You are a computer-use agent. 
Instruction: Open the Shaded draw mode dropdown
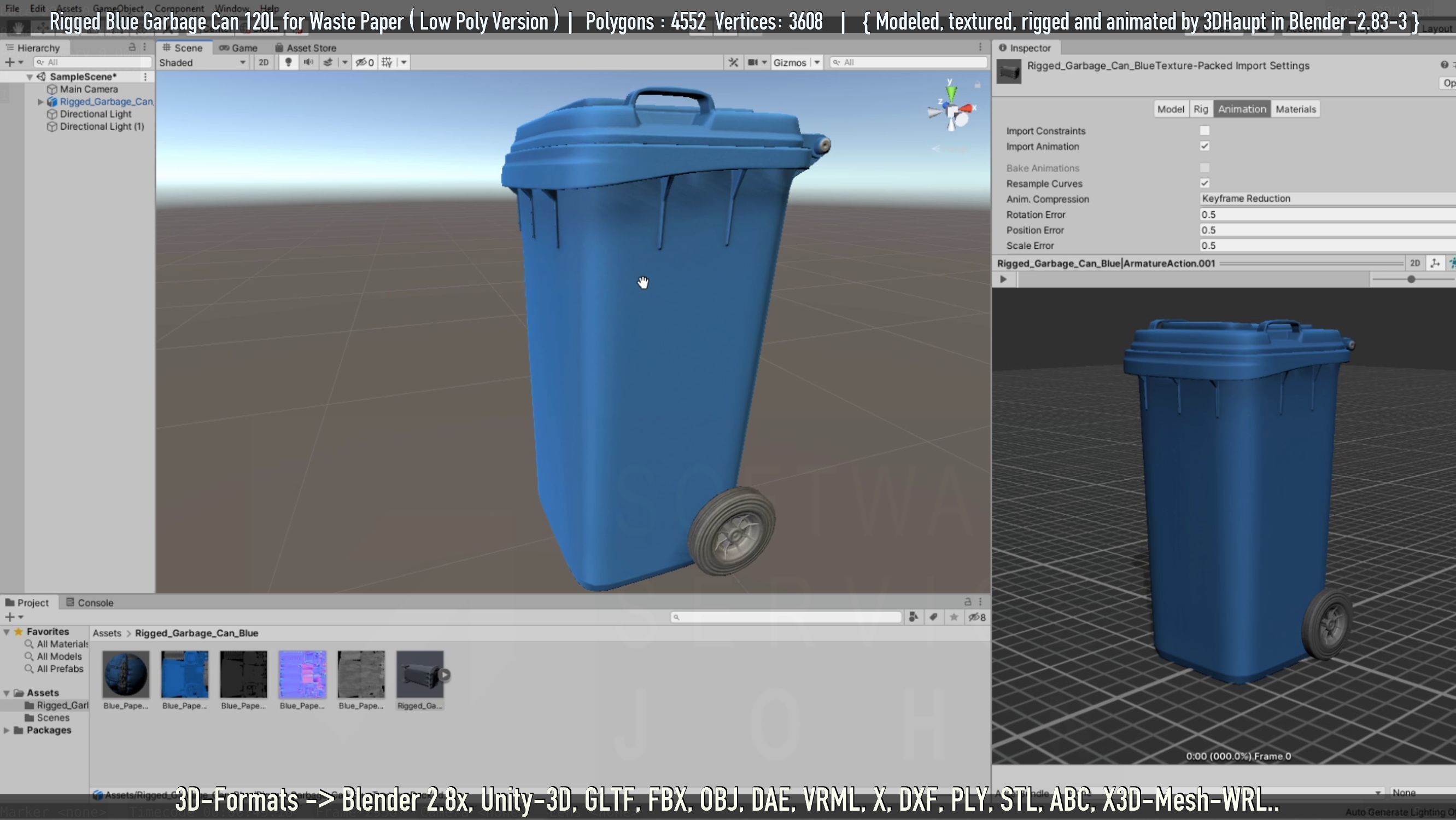(202, 62)
